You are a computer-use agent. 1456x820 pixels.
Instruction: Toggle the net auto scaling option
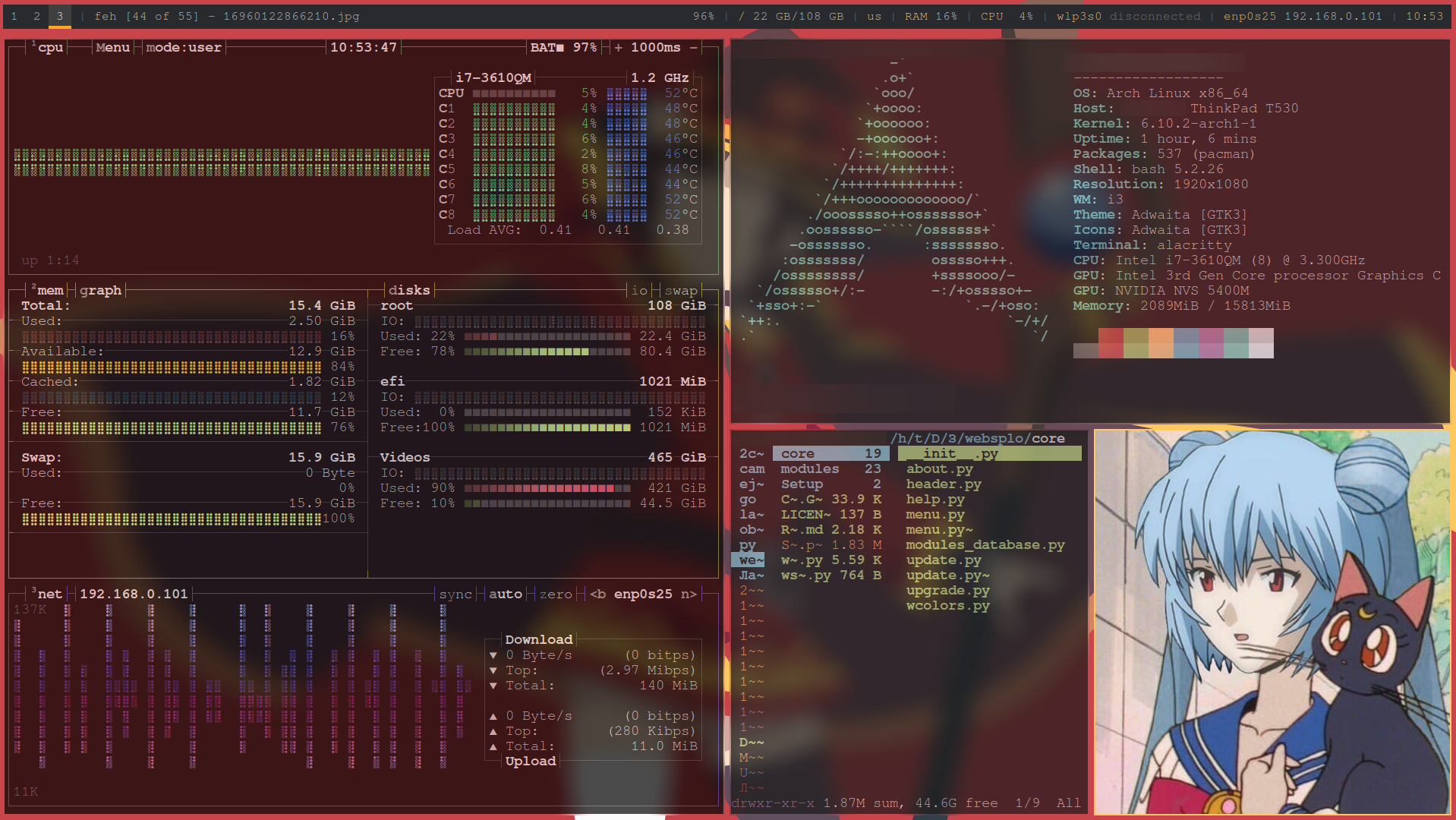click(505, 594)
